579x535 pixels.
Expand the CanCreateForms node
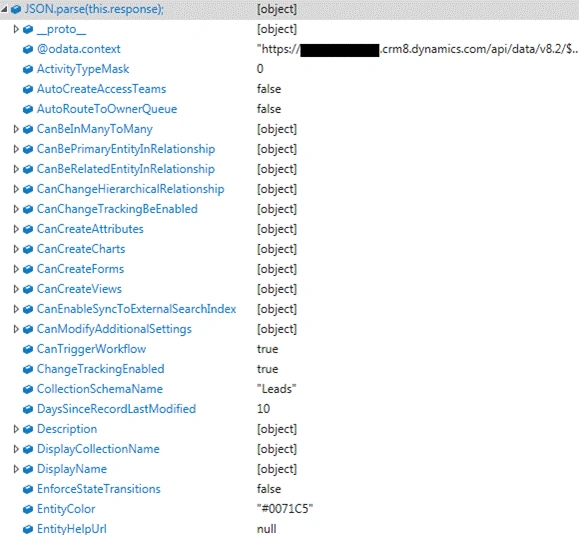point(16,269)
